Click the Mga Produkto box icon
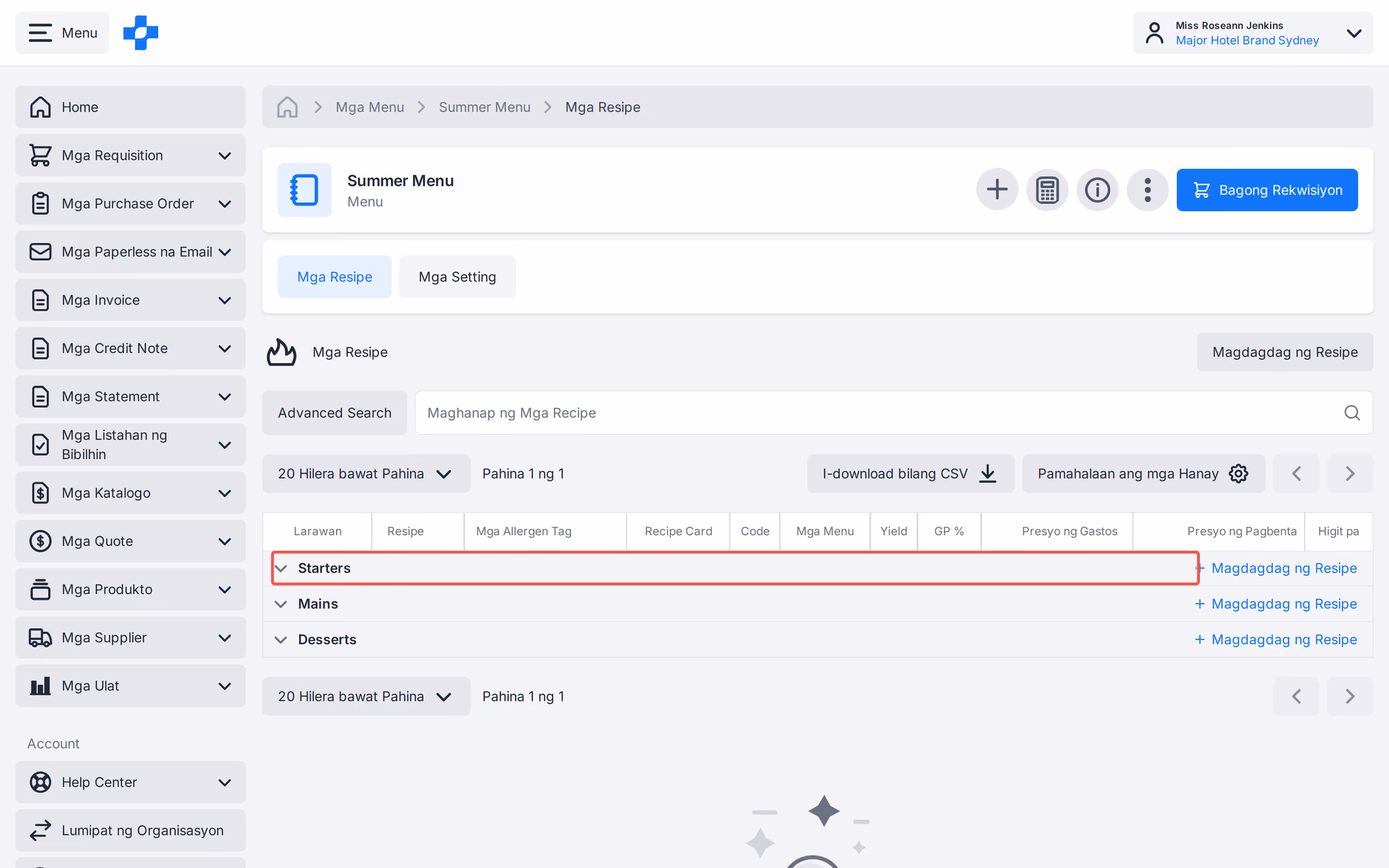 tap(40, 589)
